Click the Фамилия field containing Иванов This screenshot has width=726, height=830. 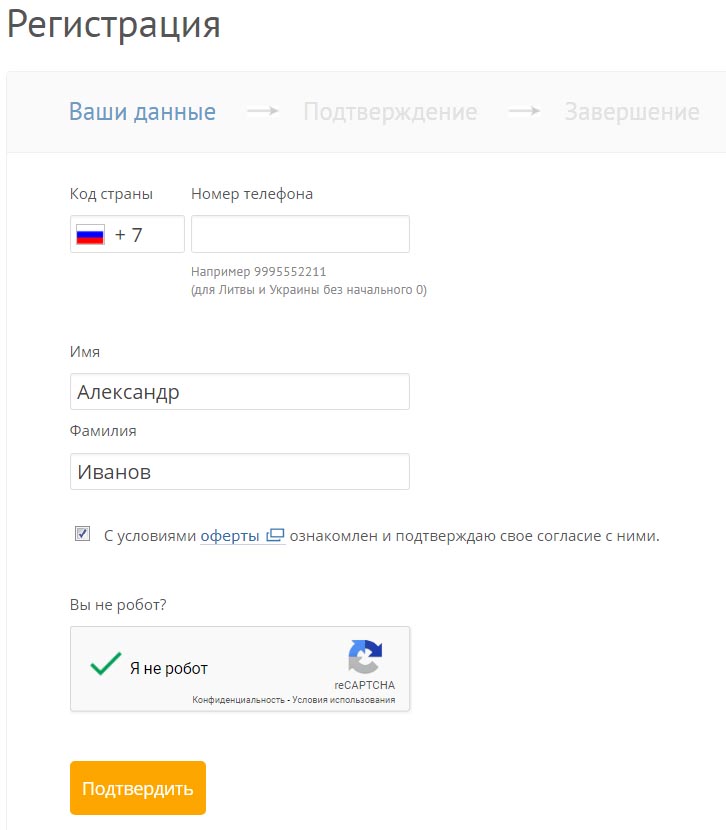click(240, 472)
